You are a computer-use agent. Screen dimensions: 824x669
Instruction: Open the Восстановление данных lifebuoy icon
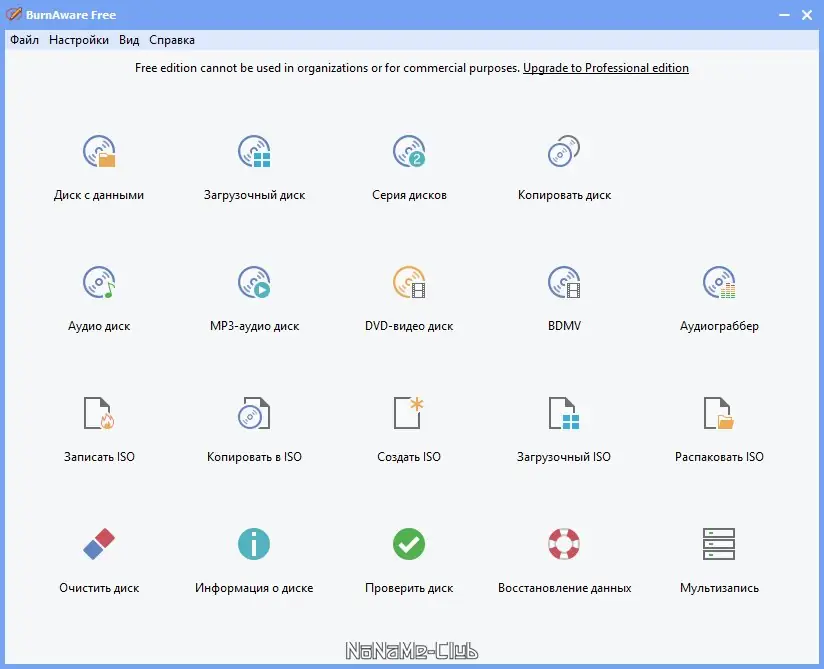[x=564, y=544]
